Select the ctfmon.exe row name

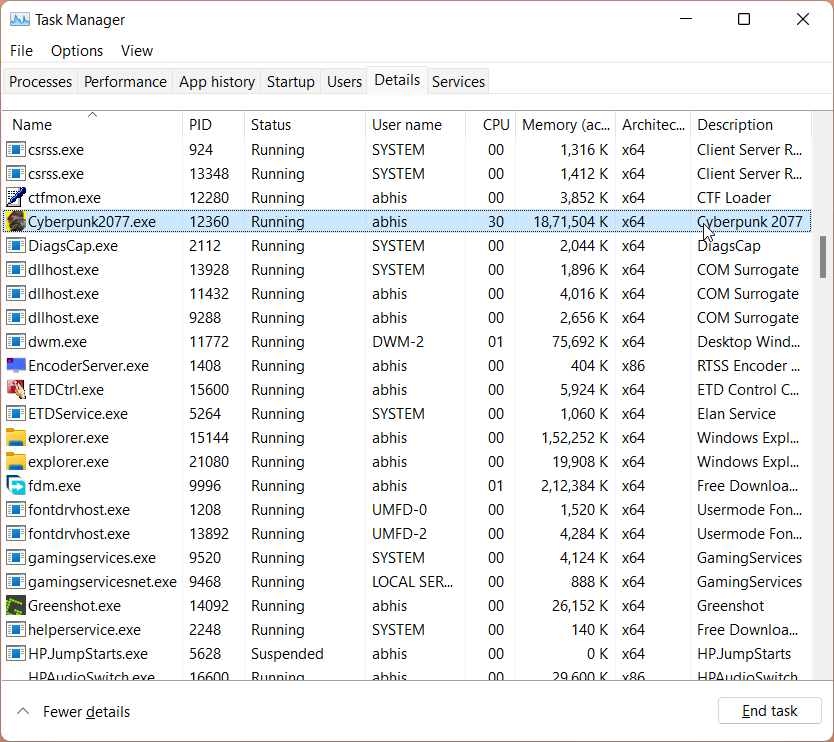click(64, 198)
